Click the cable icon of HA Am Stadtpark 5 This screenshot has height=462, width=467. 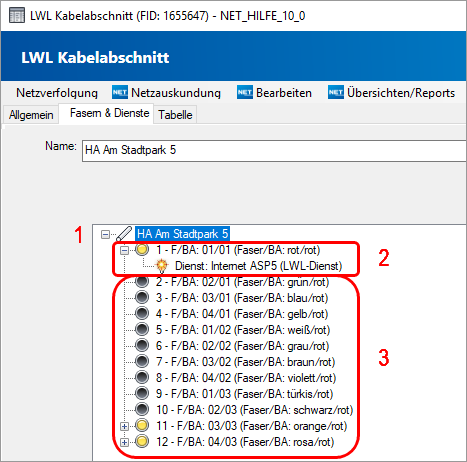pos(124,233)
